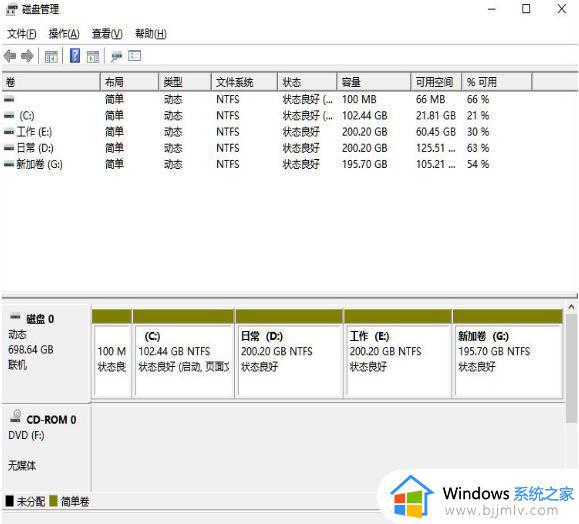This screenshot has width=579, height=524.
Task: Click the 21.81 GB free space cell
Action: click(x=436, y=116)
